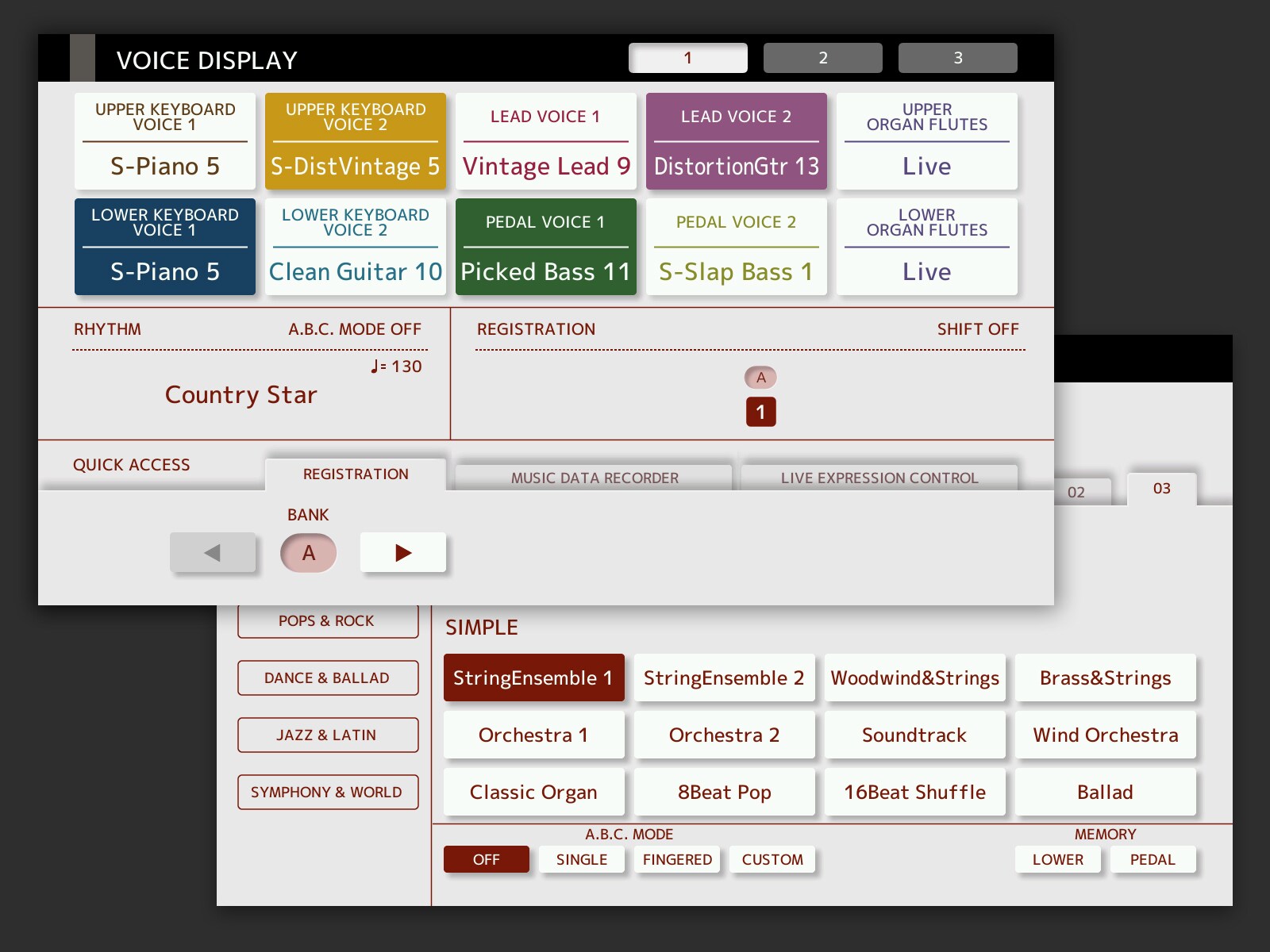Viewport: 1270px width, 952px height.
Task: Switch to Voice Display page 2
Action: (822, 57)
